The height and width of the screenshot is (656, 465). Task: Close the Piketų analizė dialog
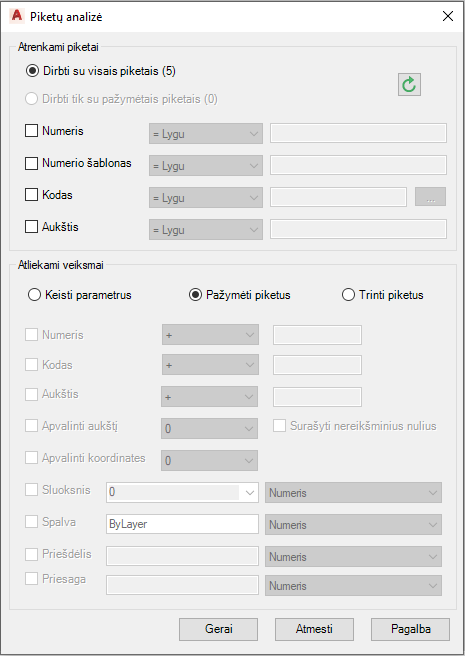448,16
